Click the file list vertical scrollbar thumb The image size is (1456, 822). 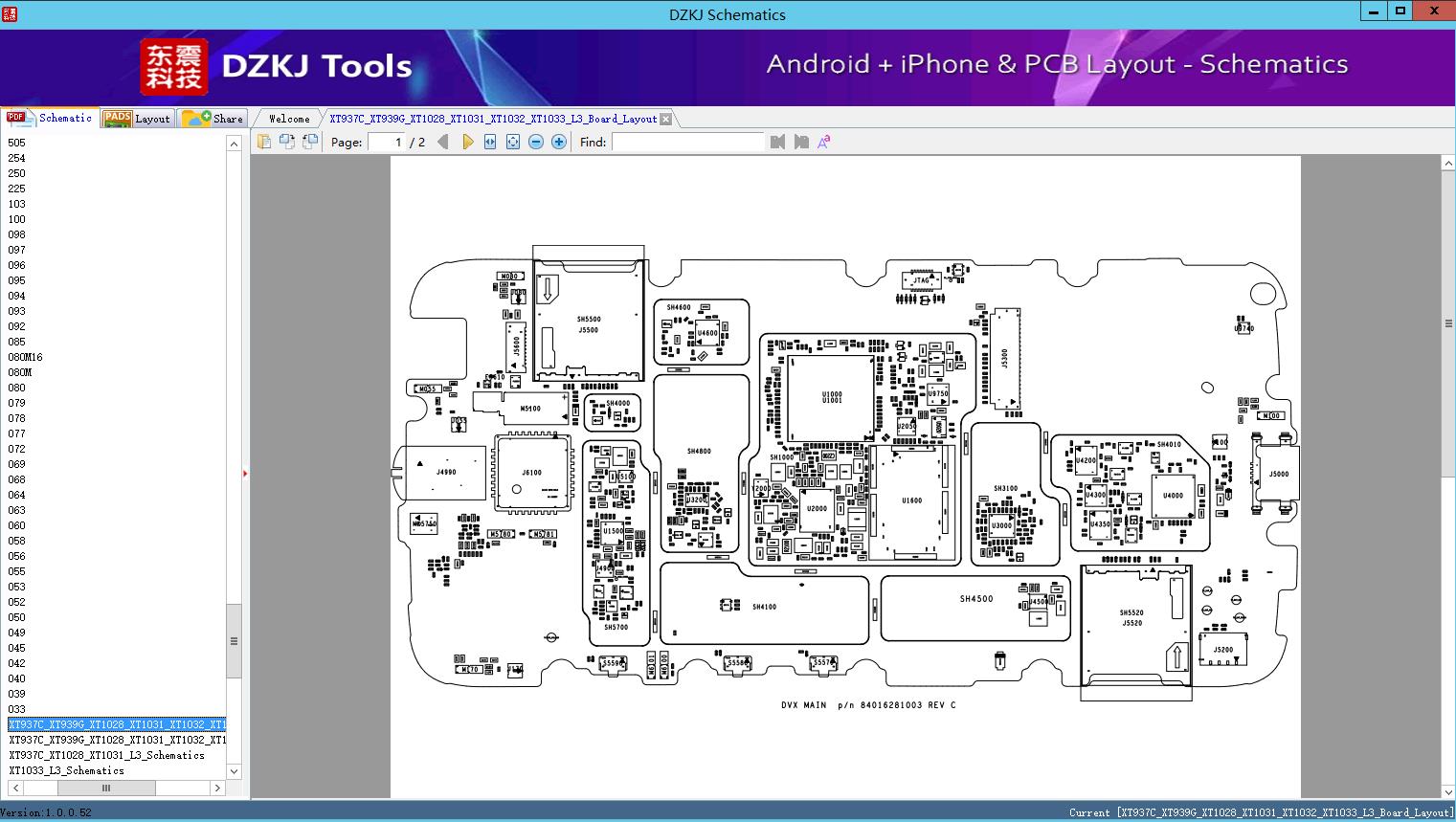pyautogui.click(x=234, y=641)
